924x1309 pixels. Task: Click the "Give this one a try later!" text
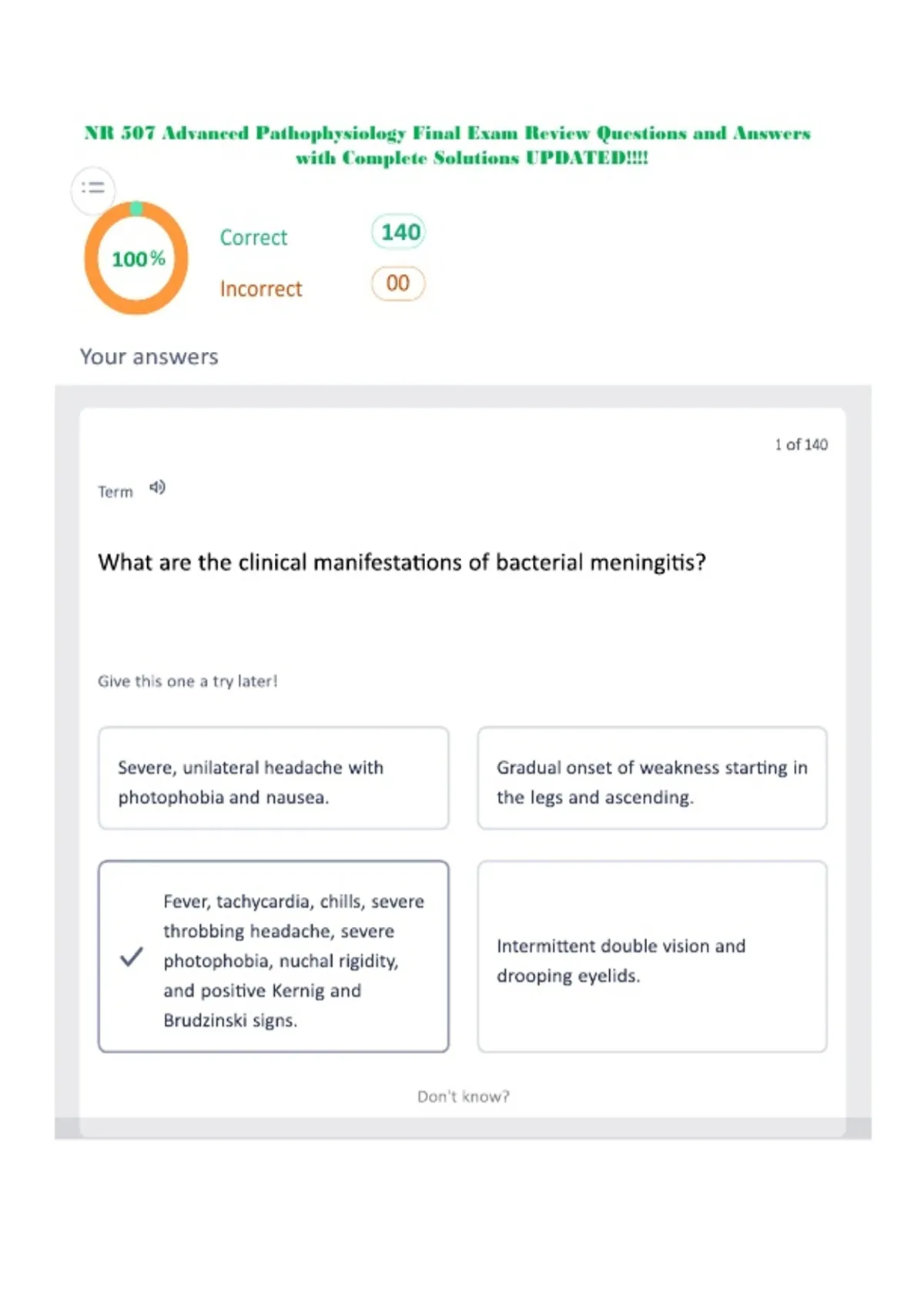click(x=187, y=681)
